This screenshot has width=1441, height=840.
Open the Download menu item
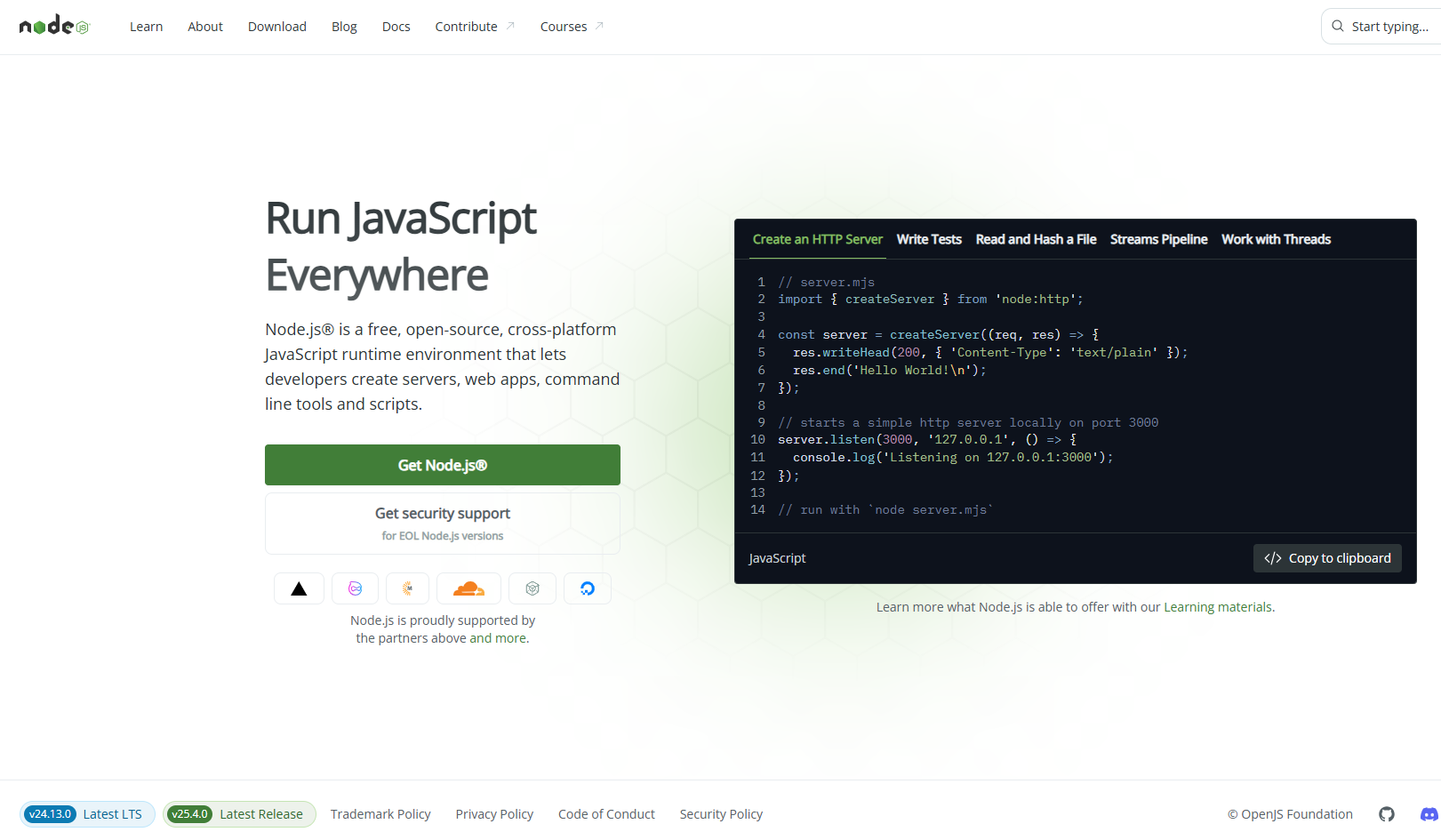coord(277,27)
